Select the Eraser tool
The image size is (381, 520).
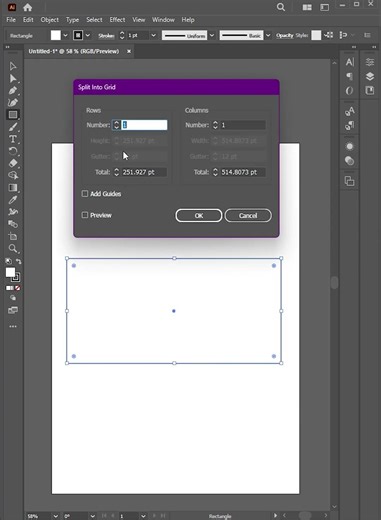[13, 163]
